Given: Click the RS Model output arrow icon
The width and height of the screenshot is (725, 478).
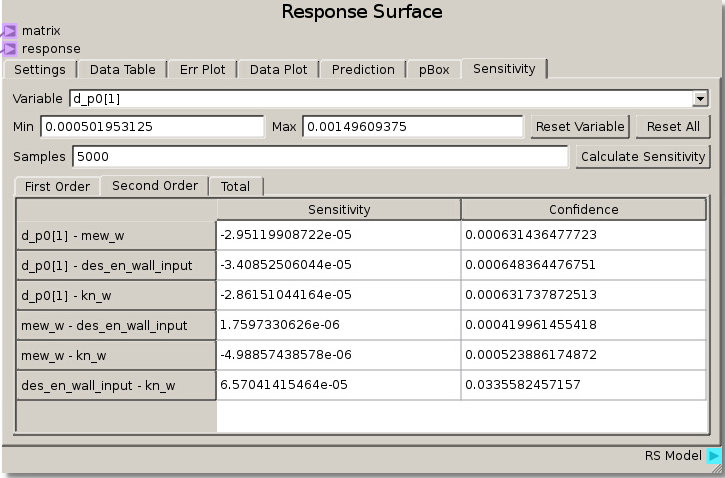Looking at the screenshot, I should (x=714, y=456).
